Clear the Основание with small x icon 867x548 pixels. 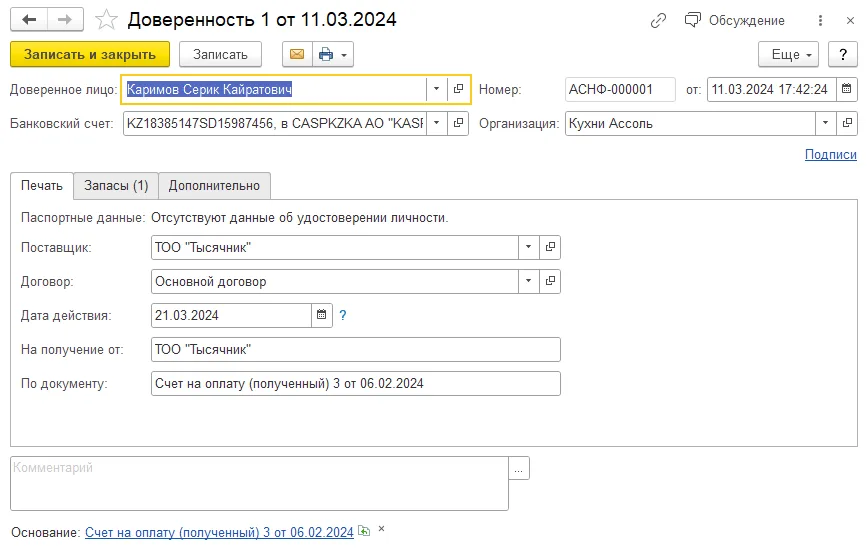pyautogui.click(x=382, y=529)
